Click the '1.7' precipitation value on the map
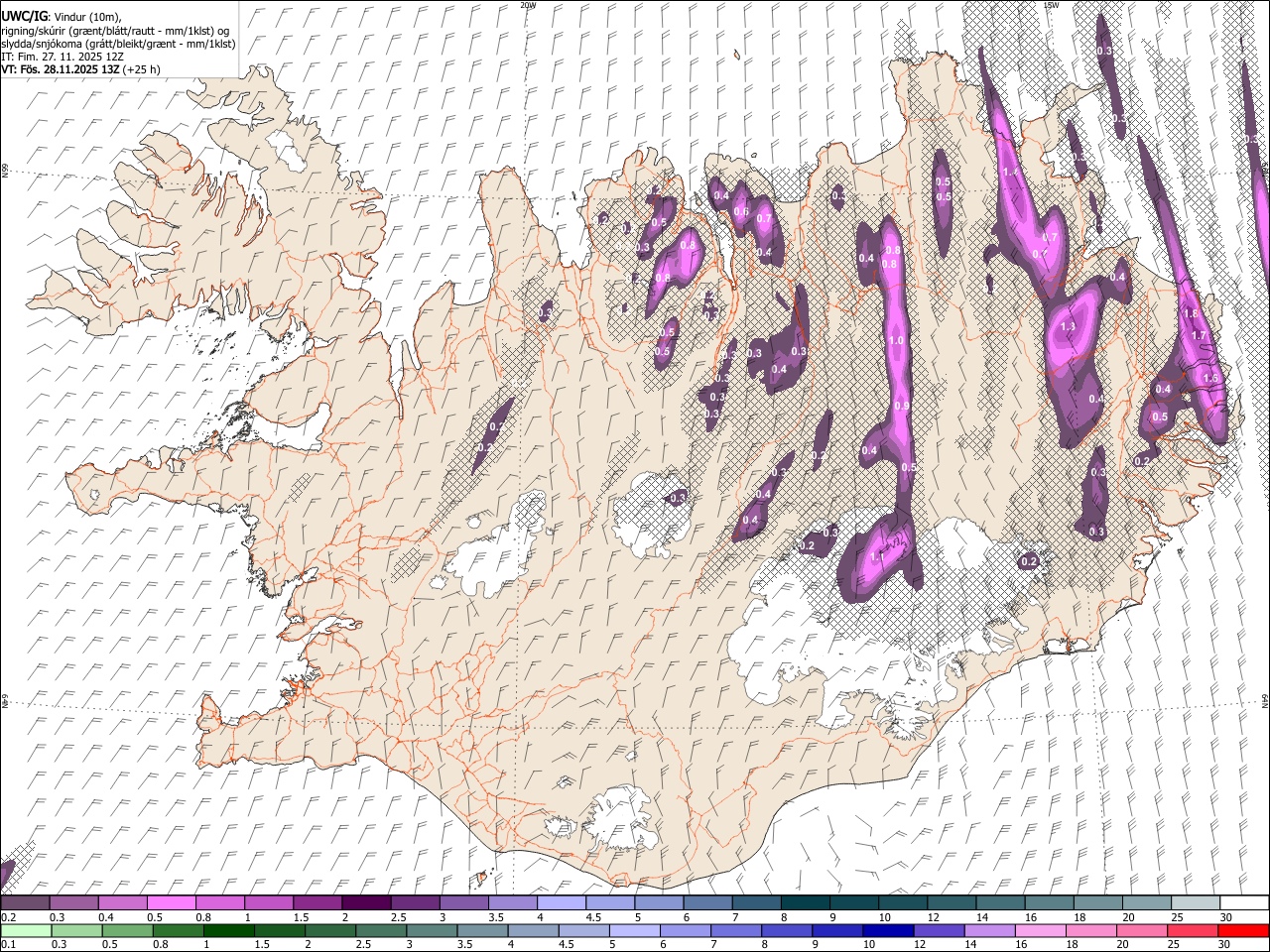Screen dimensions: 1270x952 click(x=1198, y=336)
